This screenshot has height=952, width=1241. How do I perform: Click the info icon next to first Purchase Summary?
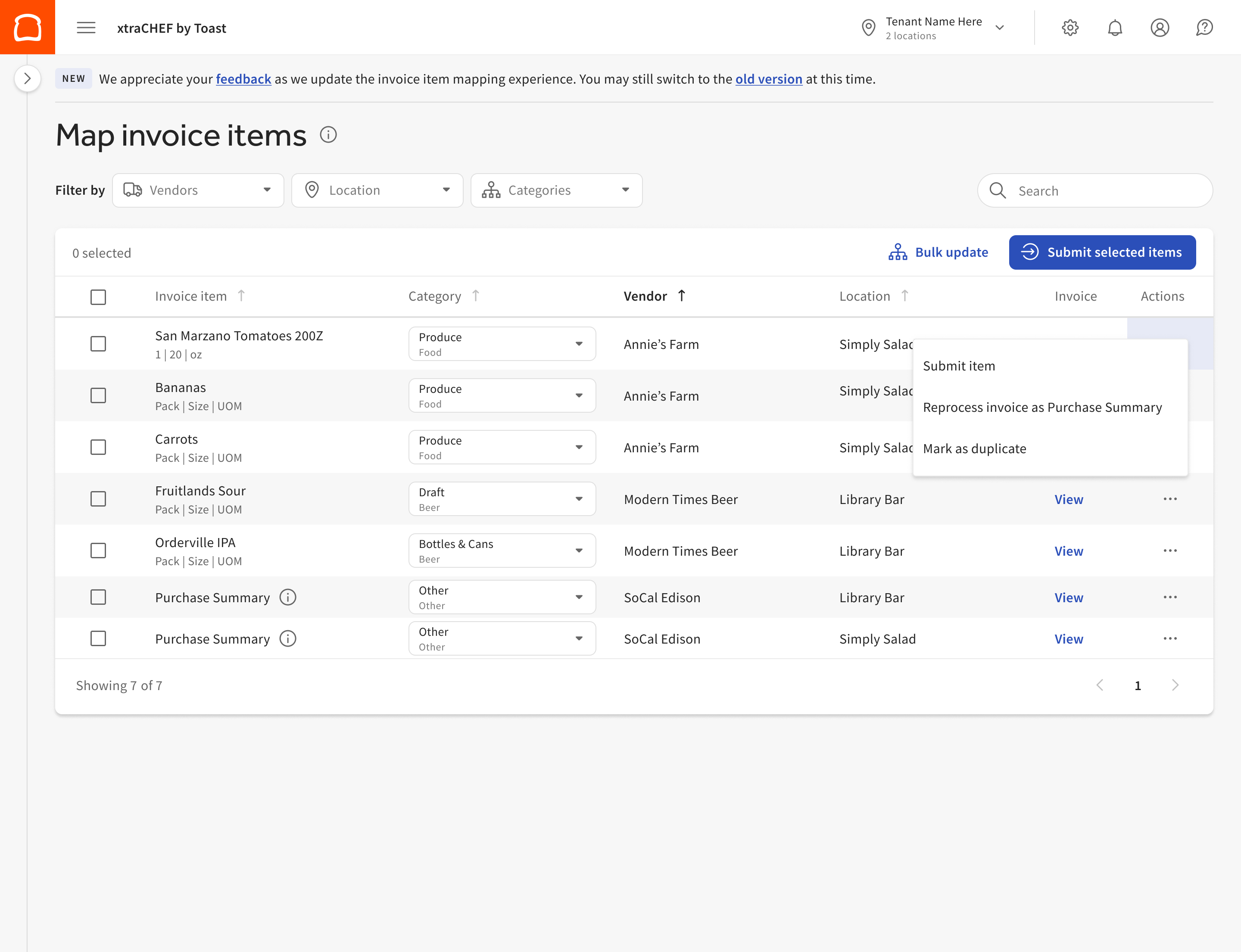[288, 597]
